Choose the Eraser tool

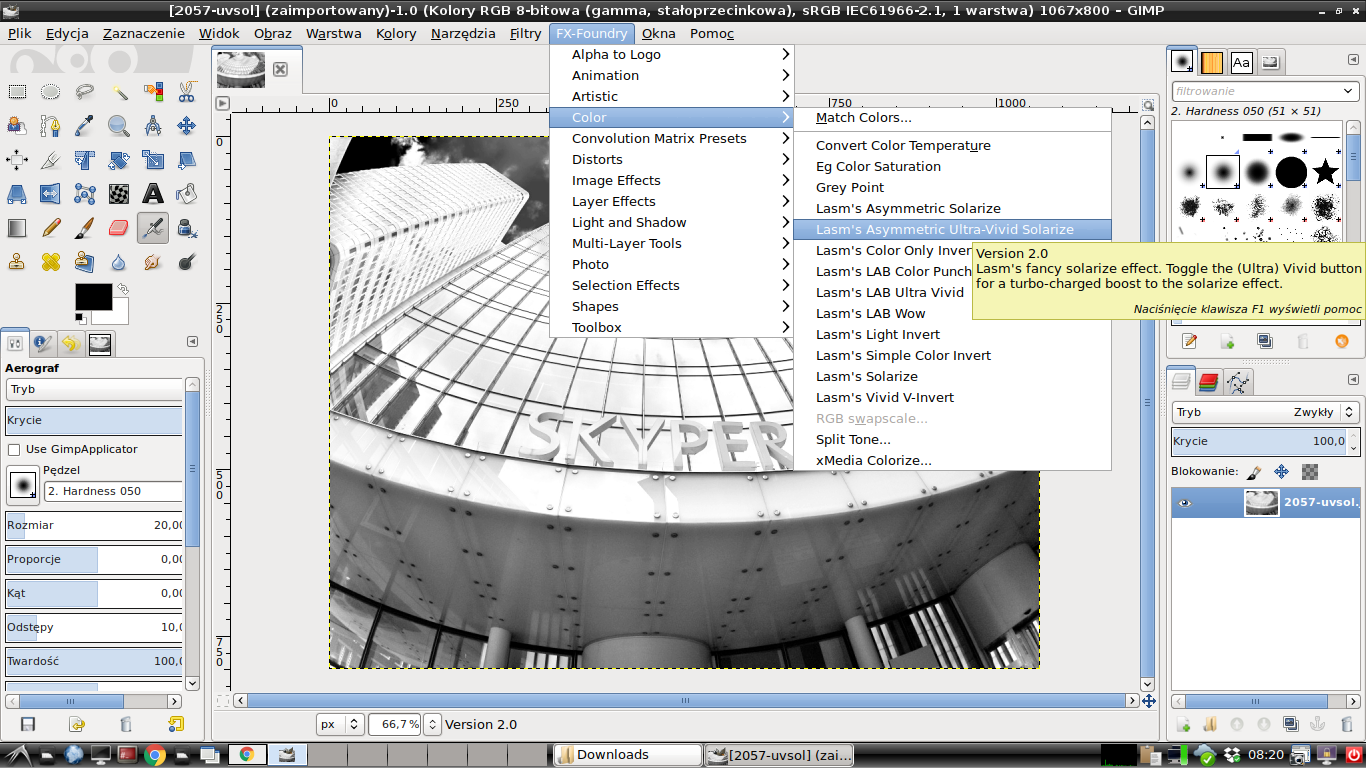click(x=119, y=228)
